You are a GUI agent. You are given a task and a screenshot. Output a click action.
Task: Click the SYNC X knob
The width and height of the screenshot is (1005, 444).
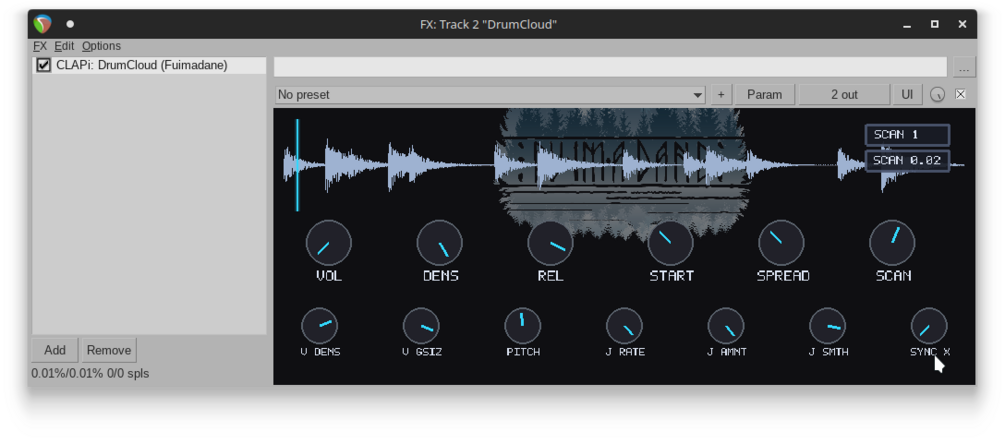(929, 325)
